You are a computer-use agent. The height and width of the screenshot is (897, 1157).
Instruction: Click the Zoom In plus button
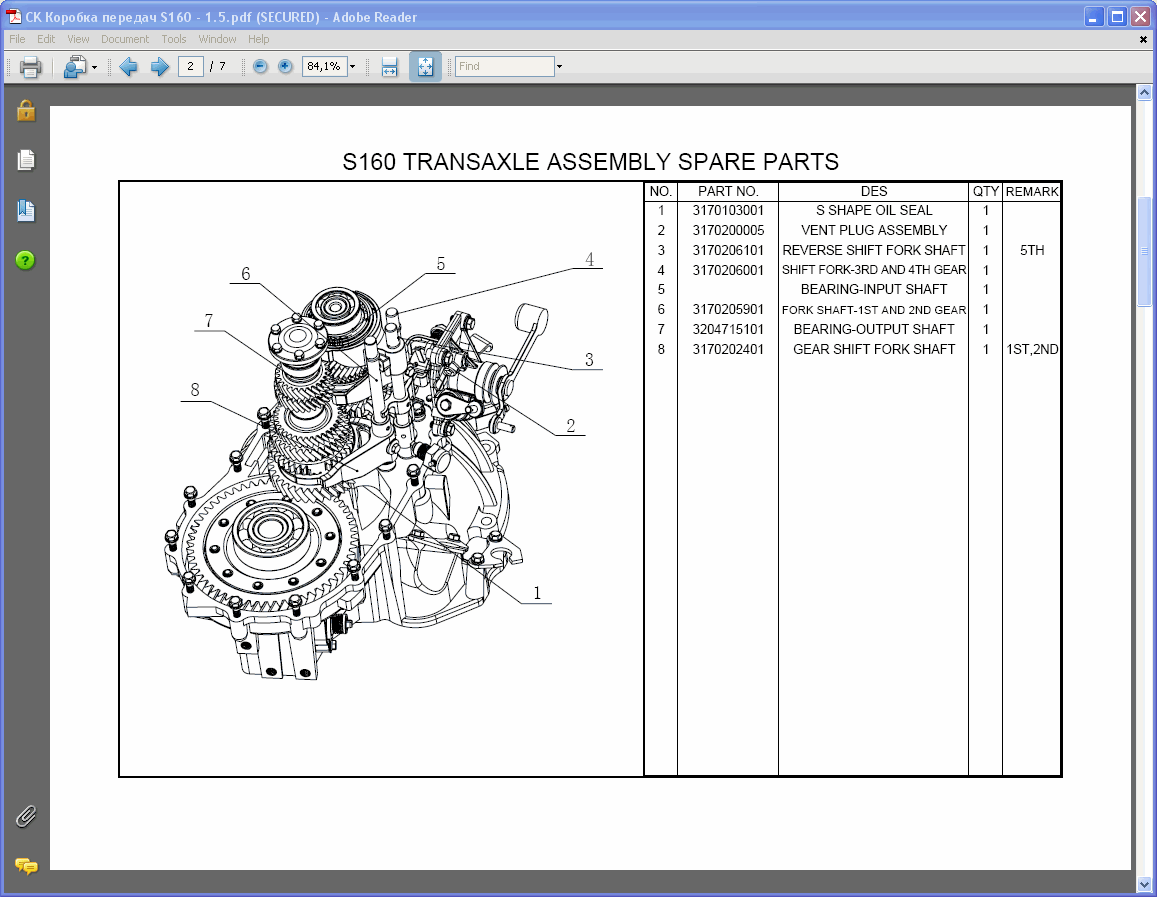pyautogui.click(x=285, y=66)
